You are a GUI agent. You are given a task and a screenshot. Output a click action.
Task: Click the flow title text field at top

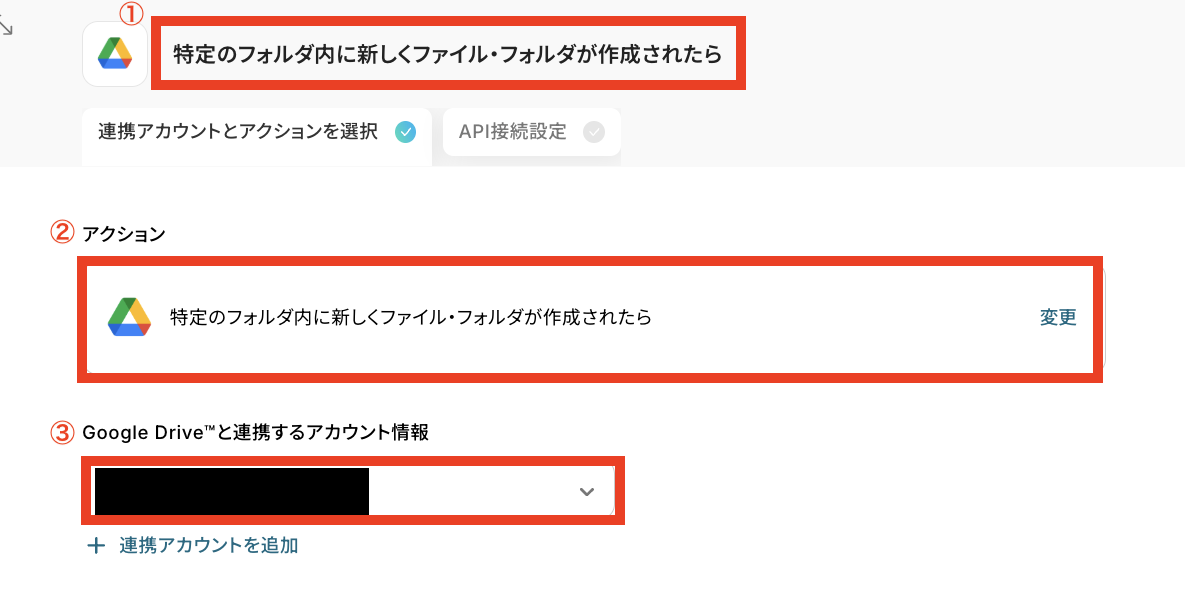click(448, 54)
